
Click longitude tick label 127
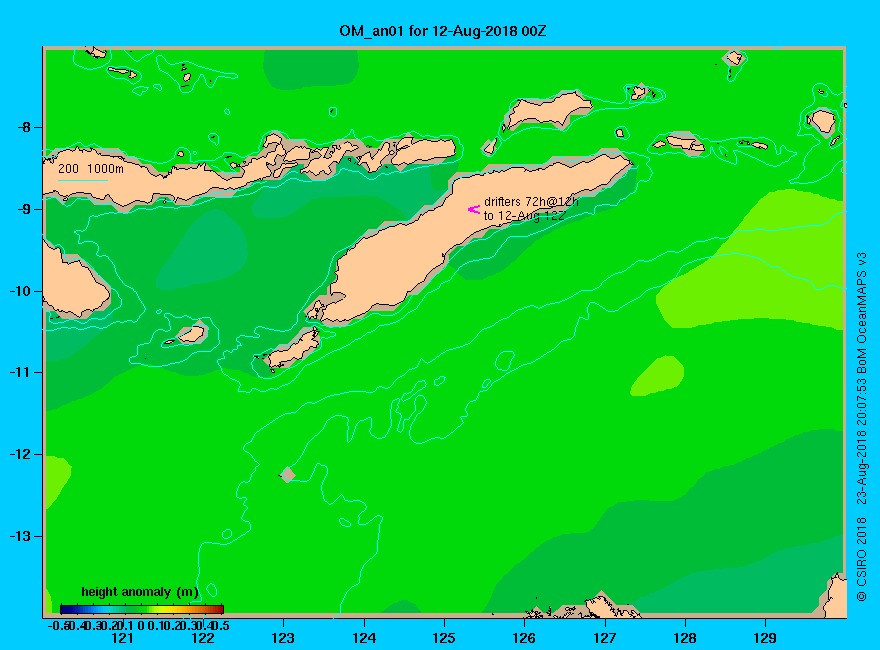604,638
